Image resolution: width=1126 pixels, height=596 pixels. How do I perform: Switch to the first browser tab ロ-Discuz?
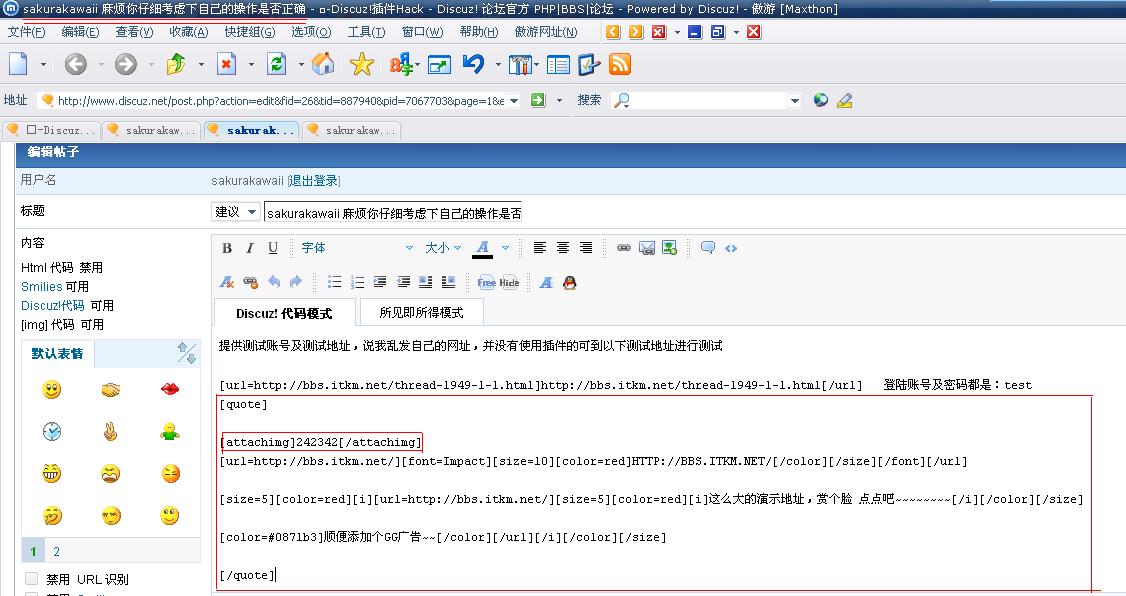pos(52,130)
